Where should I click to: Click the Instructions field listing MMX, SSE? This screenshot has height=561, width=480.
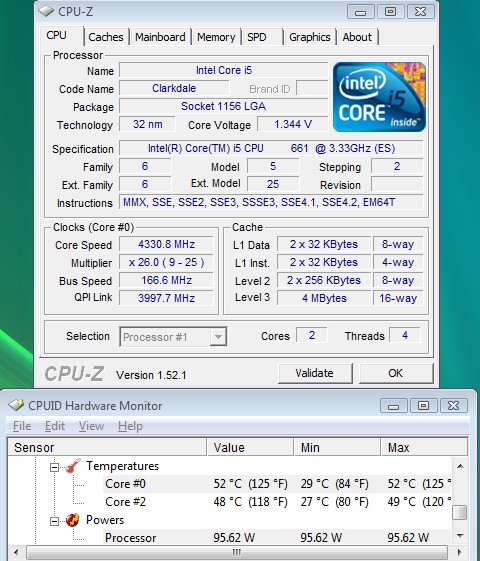[271, 202]
